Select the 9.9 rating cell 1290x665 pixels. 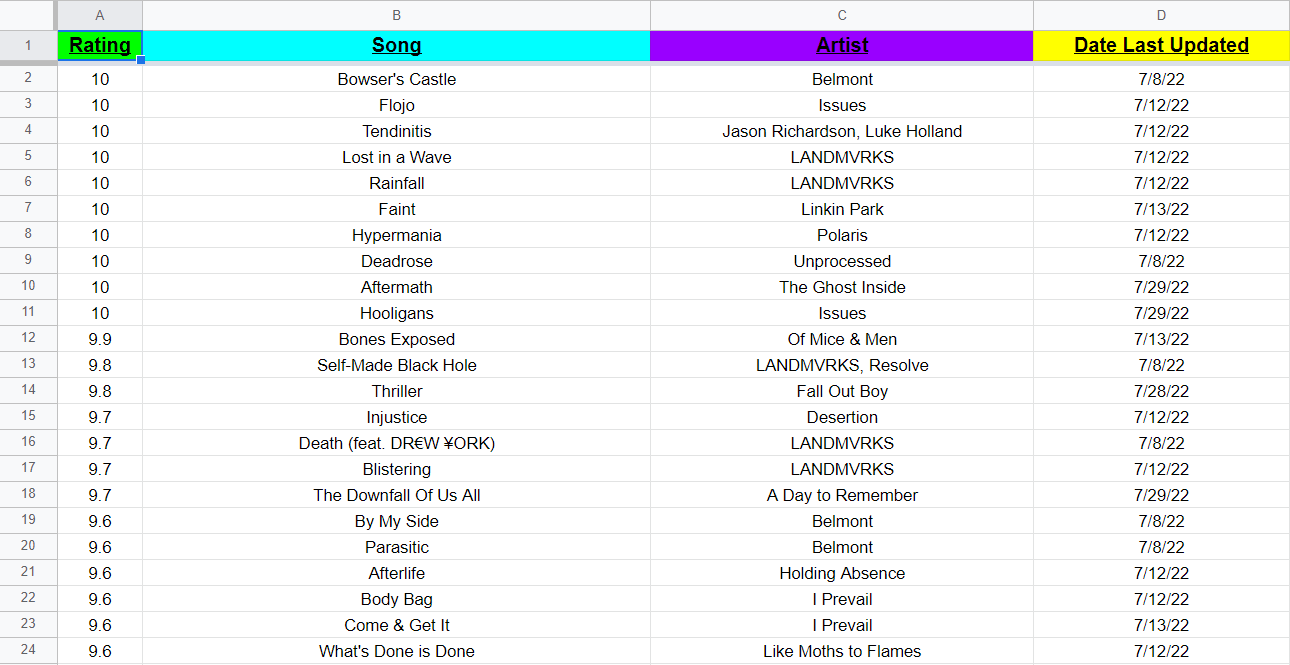click(x=100, y=339)
